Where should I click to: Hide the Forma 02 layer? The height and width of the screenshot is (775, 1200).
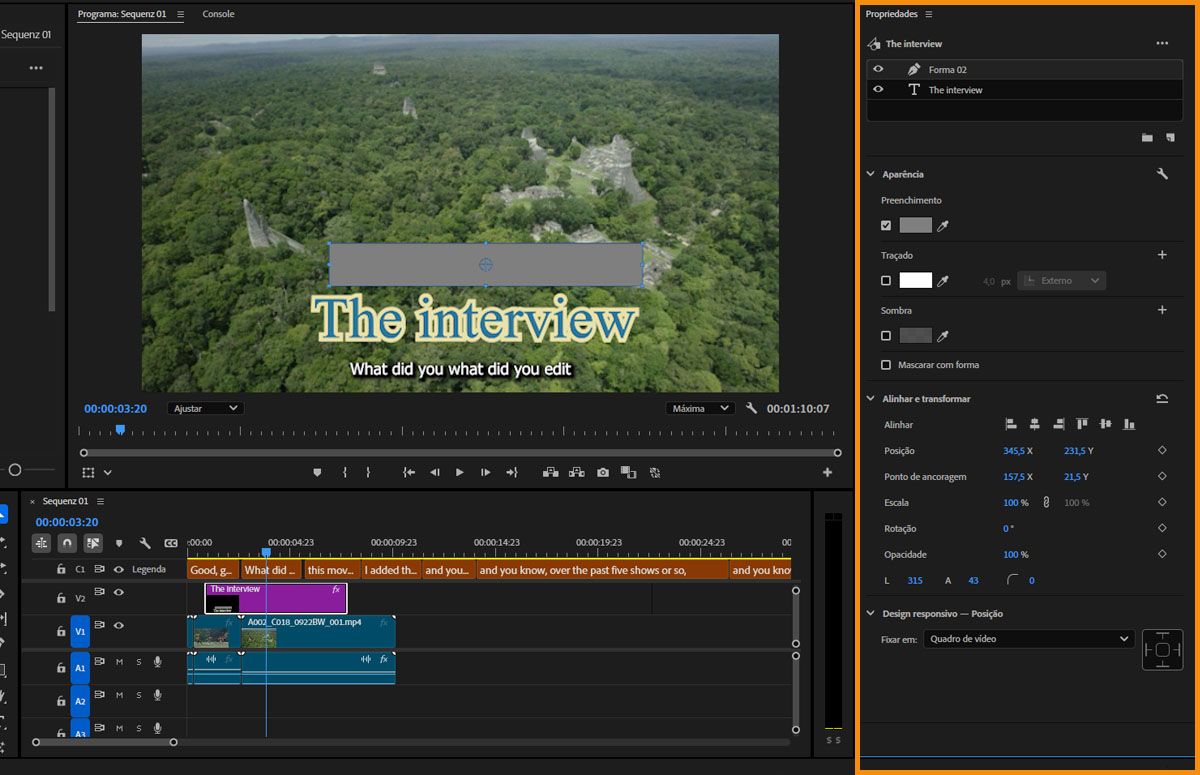click(x=878, y=69)
